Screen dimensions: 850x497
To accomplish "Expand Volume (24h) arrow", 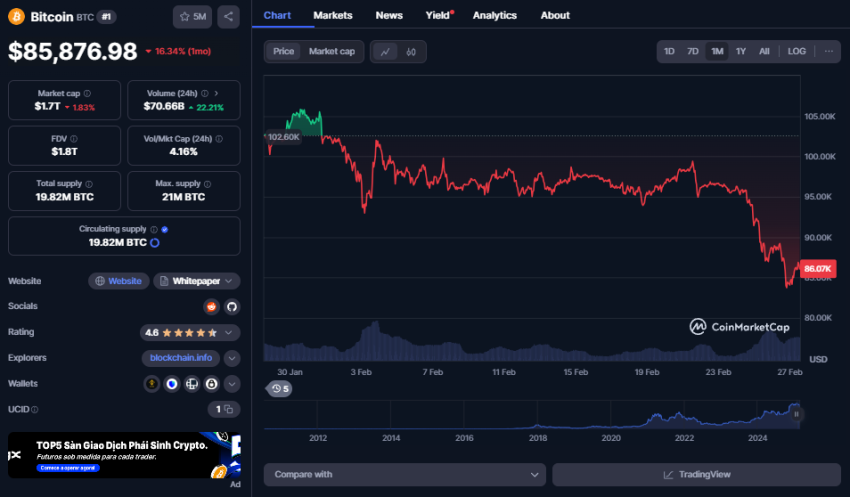I will pos(216,93).
